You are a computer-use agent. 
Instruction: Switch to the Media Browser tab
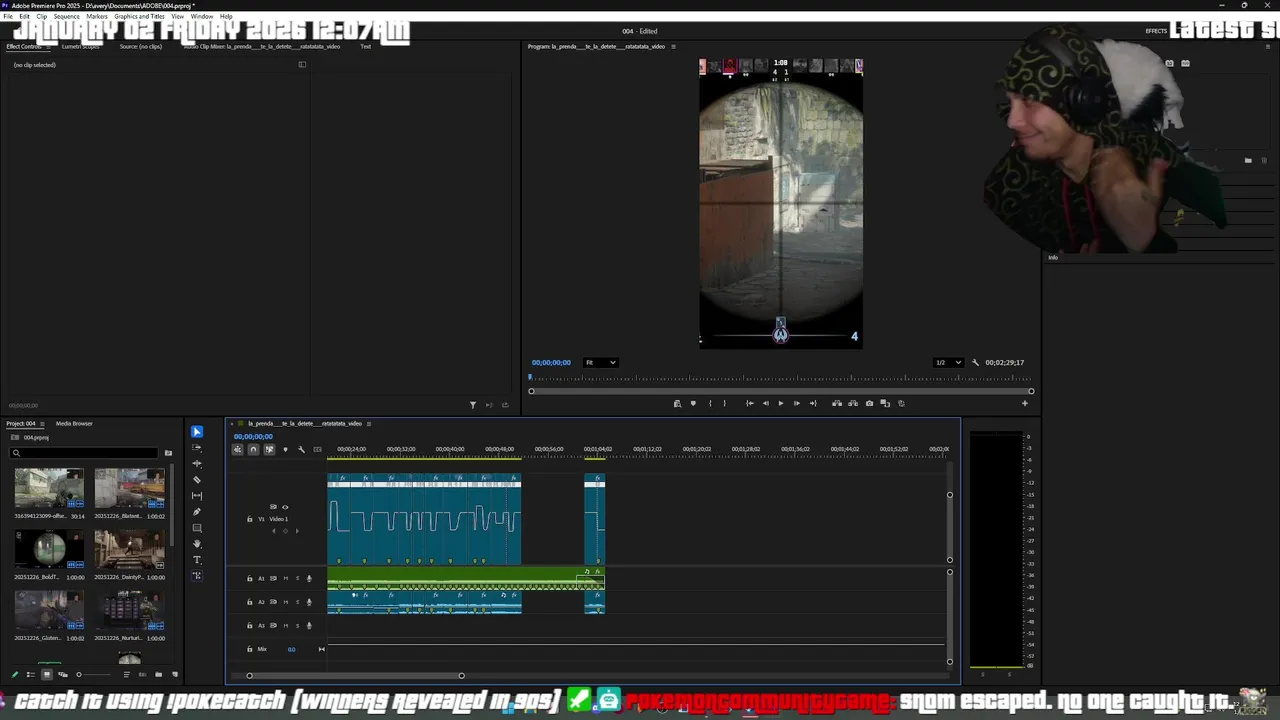pos(74,424)
